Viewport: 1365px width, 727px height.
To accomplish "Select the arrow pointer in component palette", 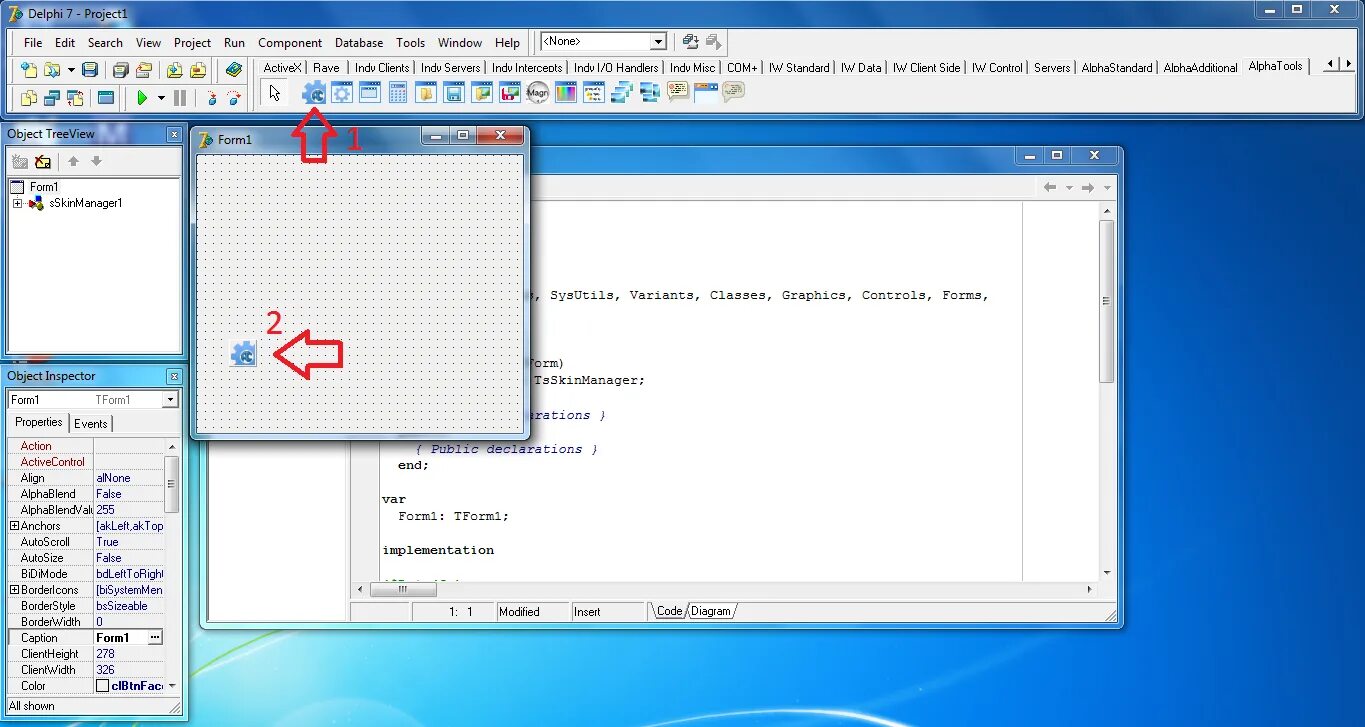I will [275, 93].
